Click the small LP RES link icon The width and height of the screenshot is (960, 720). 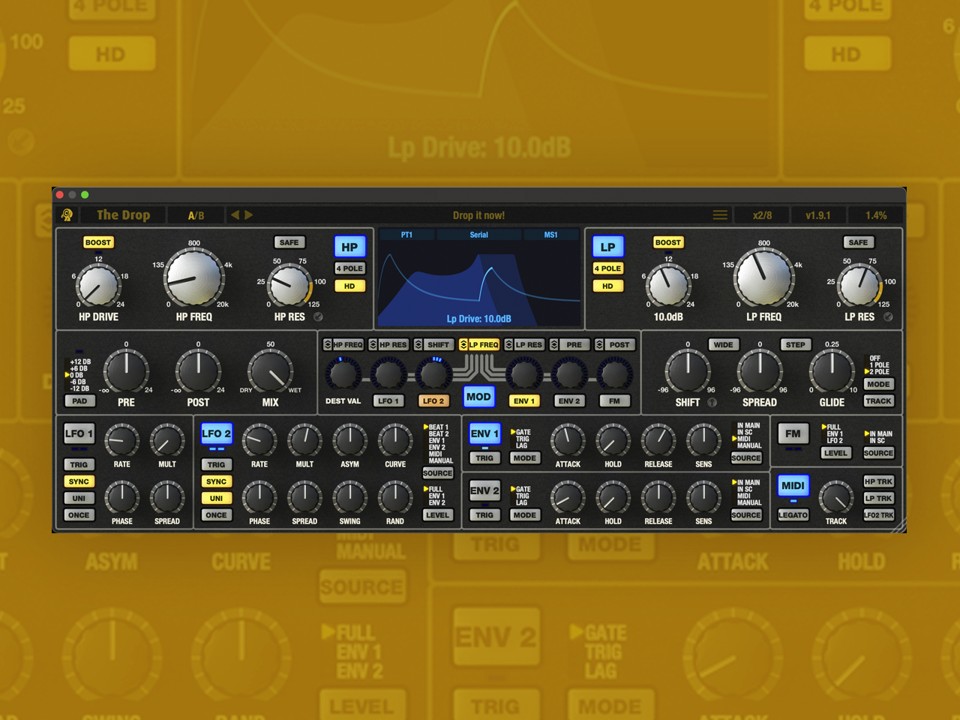[888, 317]
